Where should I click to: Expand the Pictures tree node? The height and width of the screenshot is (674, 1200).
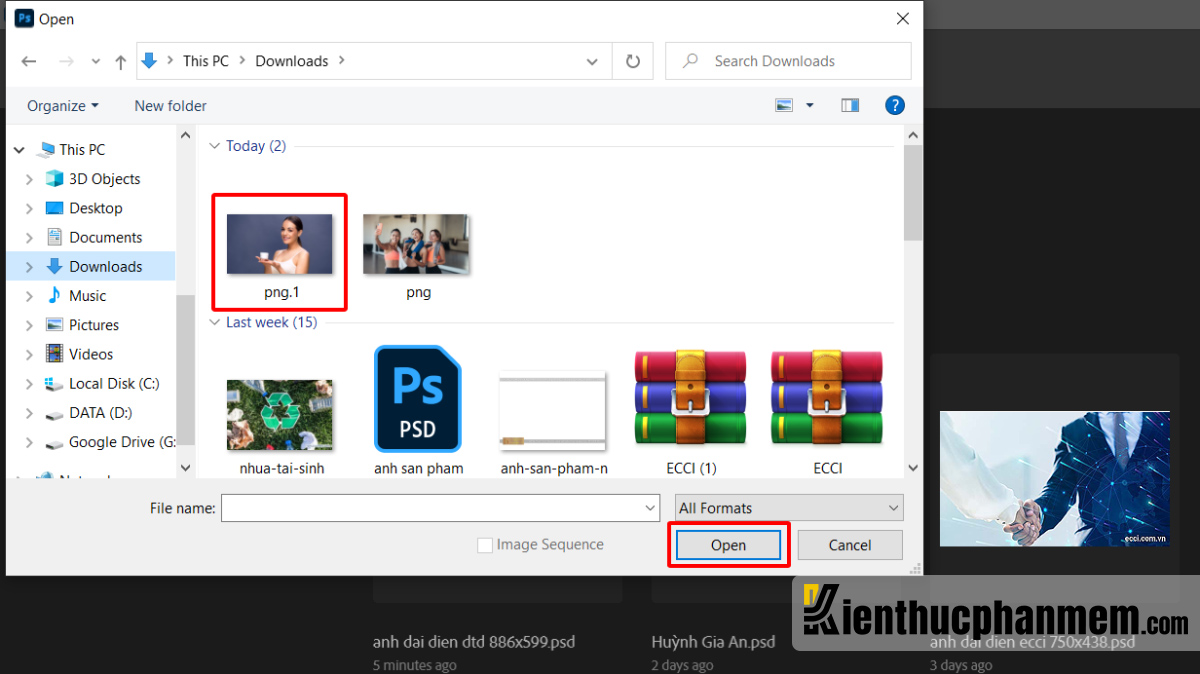click(x=30, y=325)
